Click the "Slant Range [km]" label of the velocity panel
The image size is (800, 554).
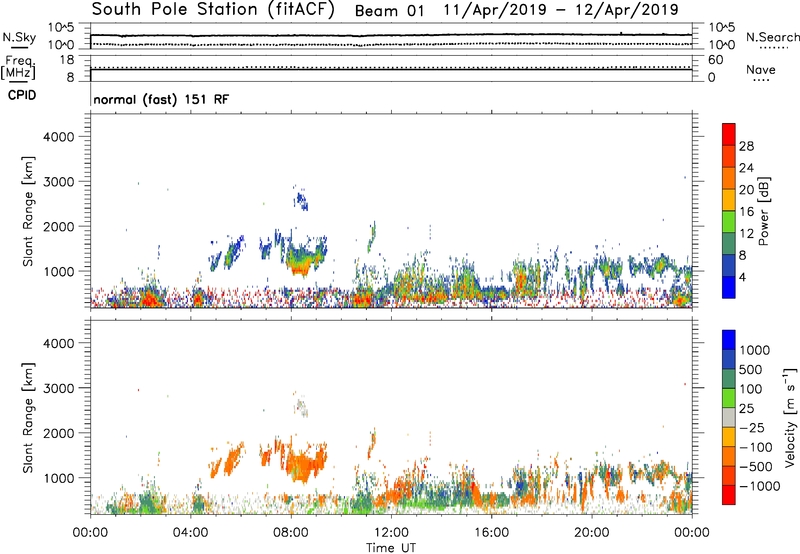point(28,418)
